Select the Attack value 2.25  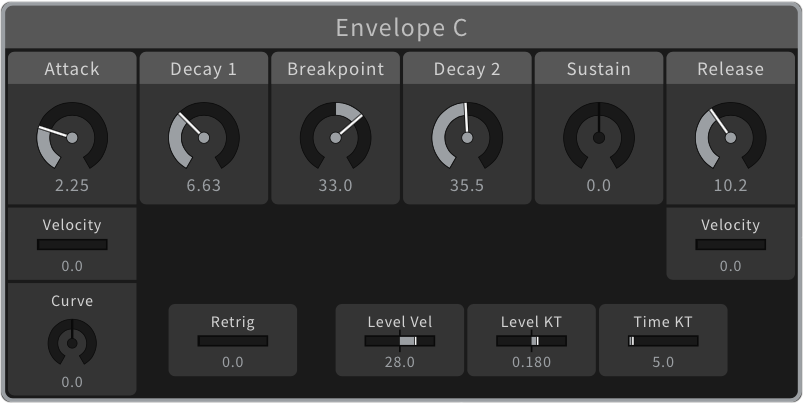click(x=72, y=185)
